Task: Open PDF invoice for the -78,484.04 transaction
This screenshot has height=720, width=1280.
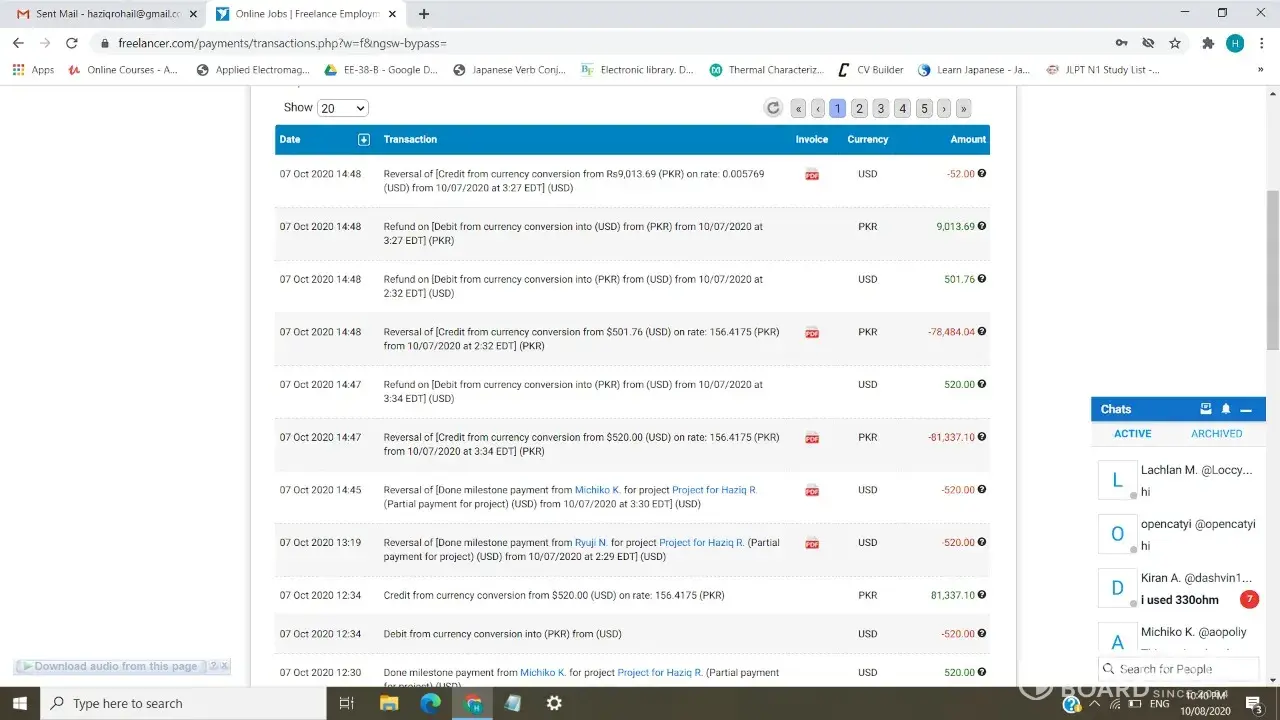Action: click(812, 332)
